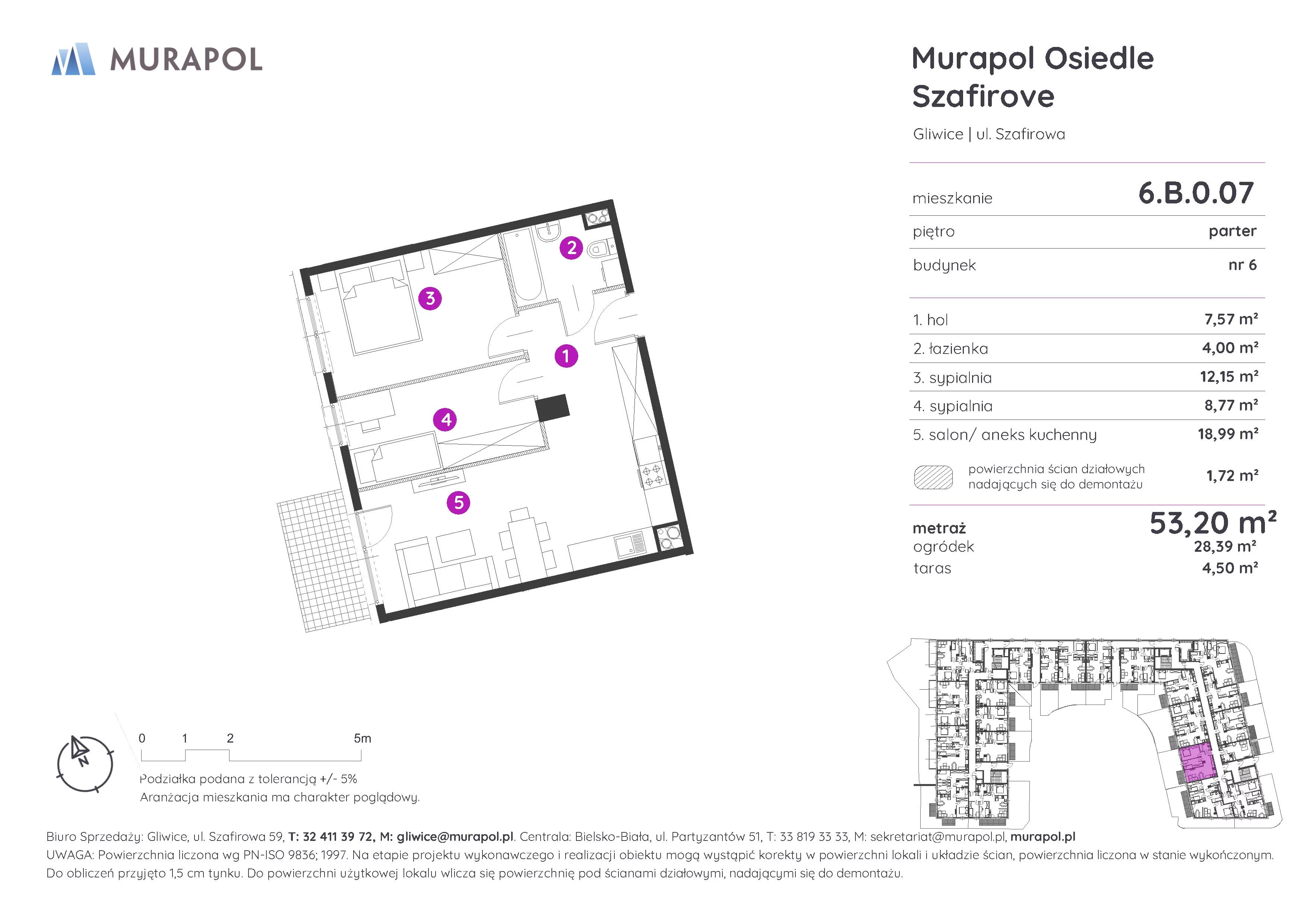The image size is (1307, 924).
Task: Click '5. salon/ aneks kuchenny' label
Action: [x=1005, y=435]
